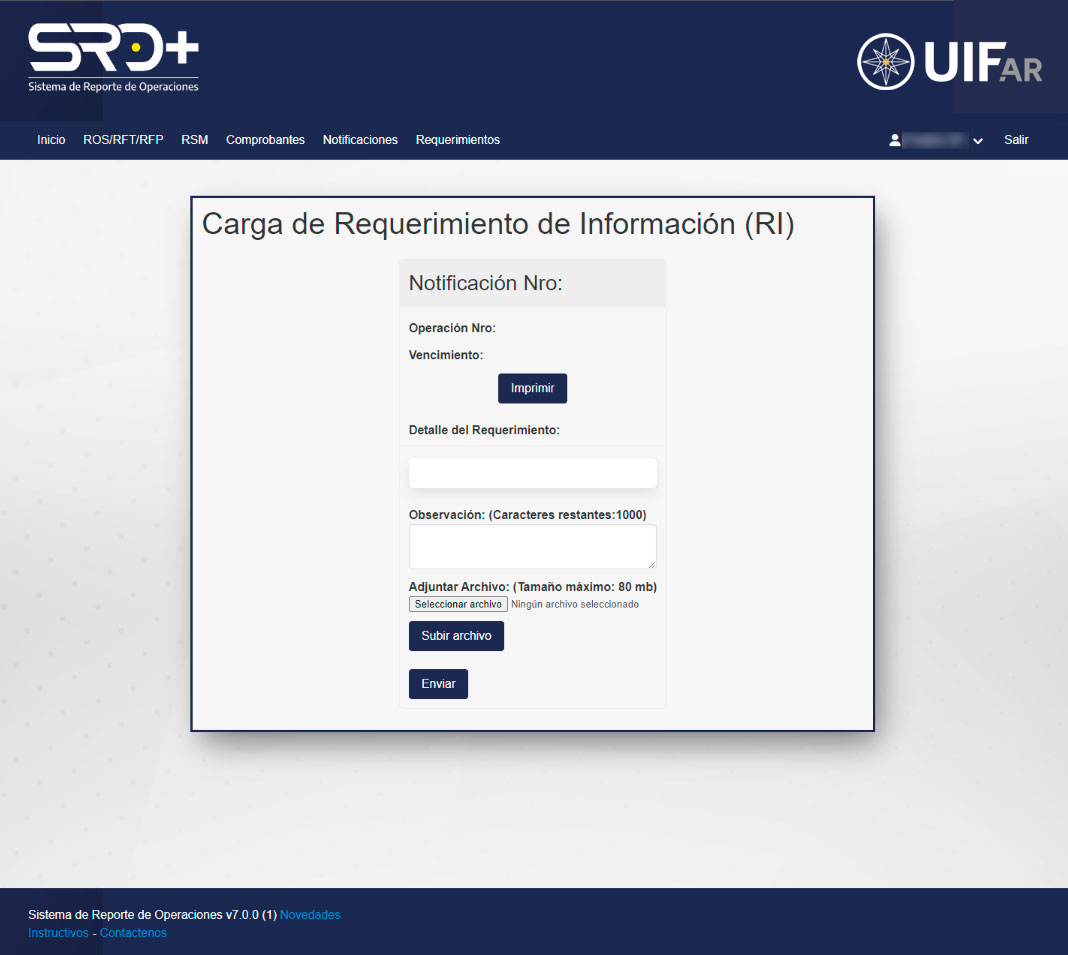Click the user profile icon
Image resolution: width=1068 pixels, height=955 pixels.
895,141
